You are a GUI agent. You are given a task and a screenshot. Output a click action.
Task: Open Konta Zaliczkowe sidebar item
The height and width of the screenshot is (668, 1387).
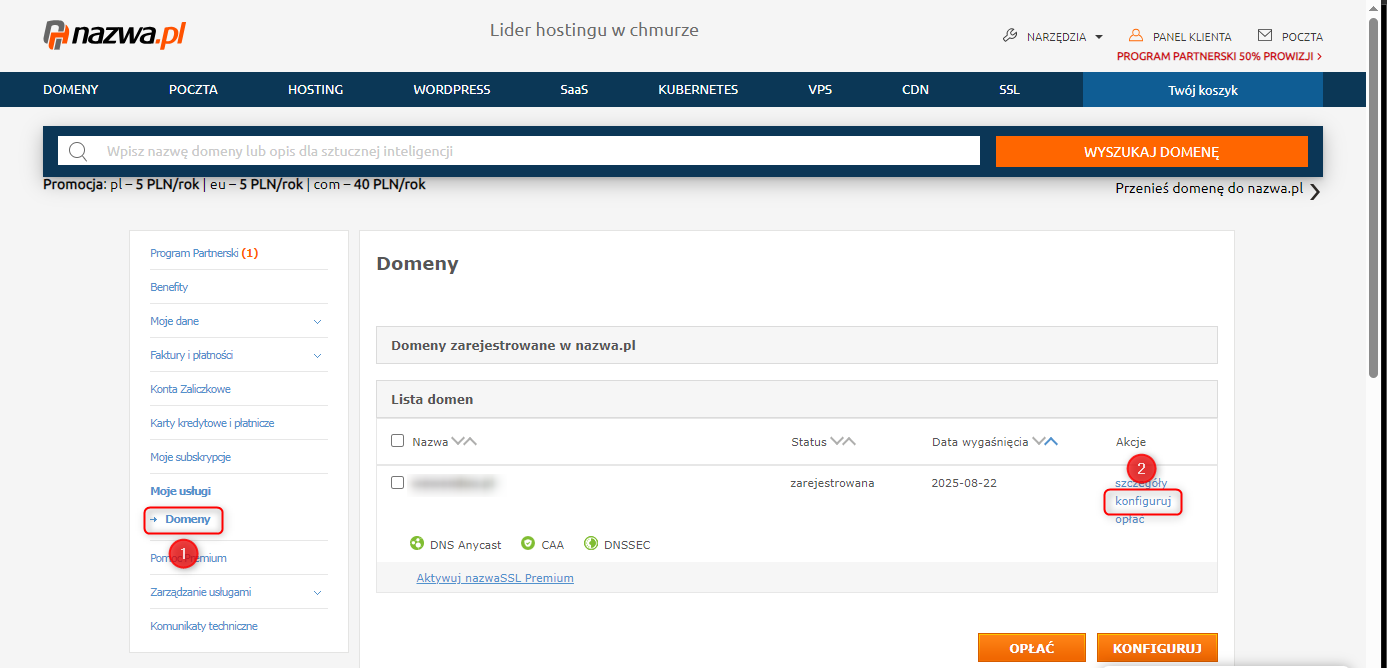[190, 389]
